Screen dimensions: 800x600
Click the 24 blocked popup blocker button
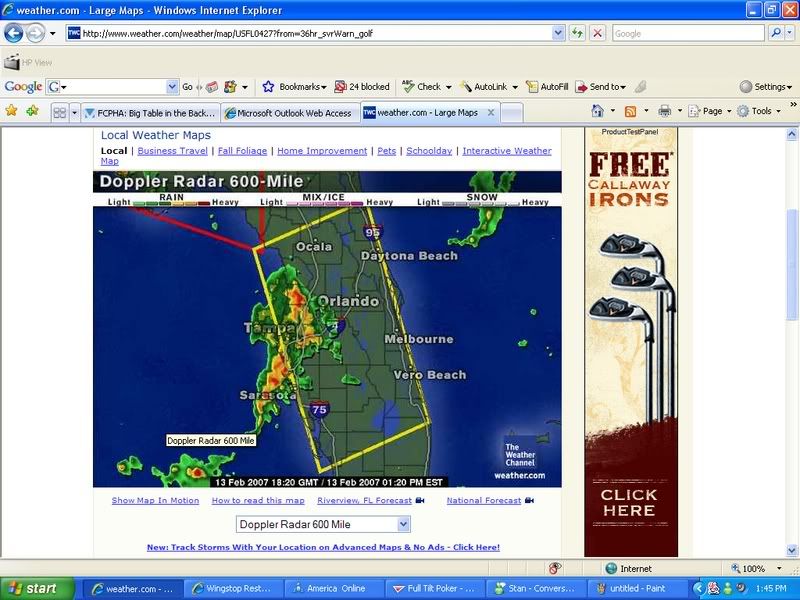point(362,87)
